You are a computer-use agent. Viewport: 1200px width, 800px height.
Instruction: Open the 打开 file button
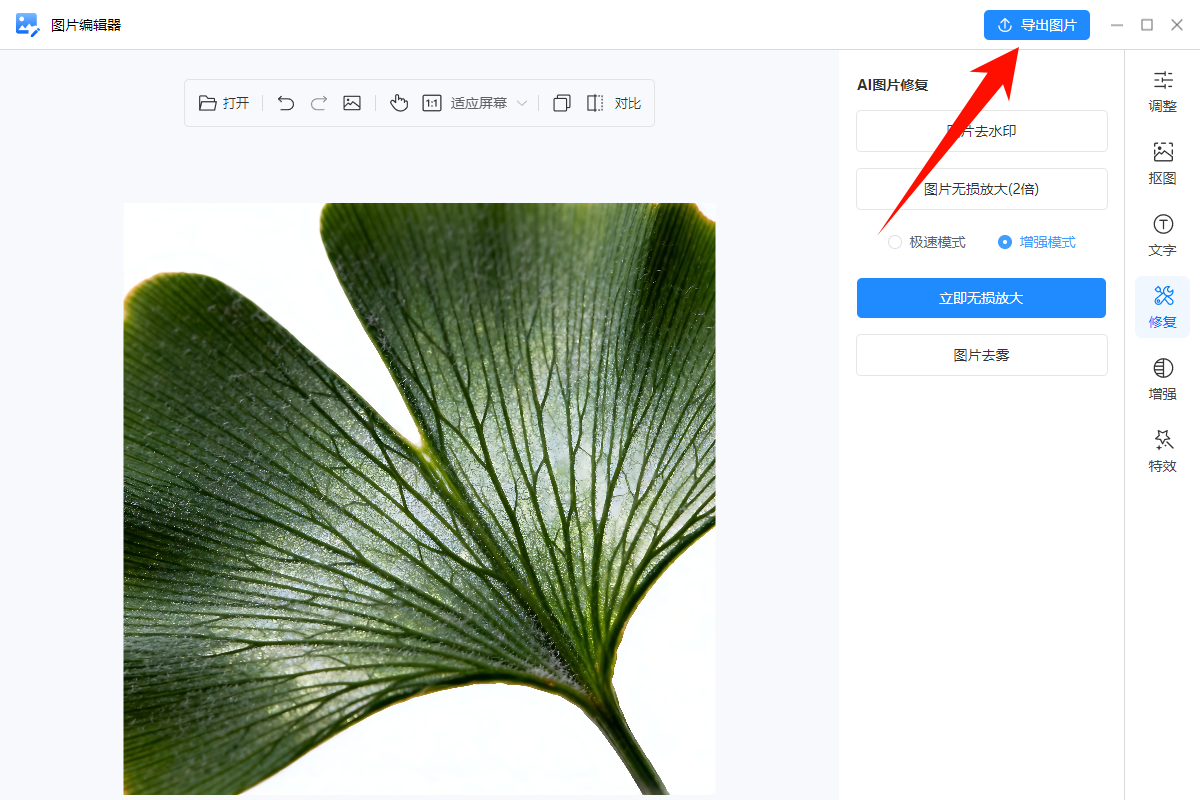[x=224, y=103]
